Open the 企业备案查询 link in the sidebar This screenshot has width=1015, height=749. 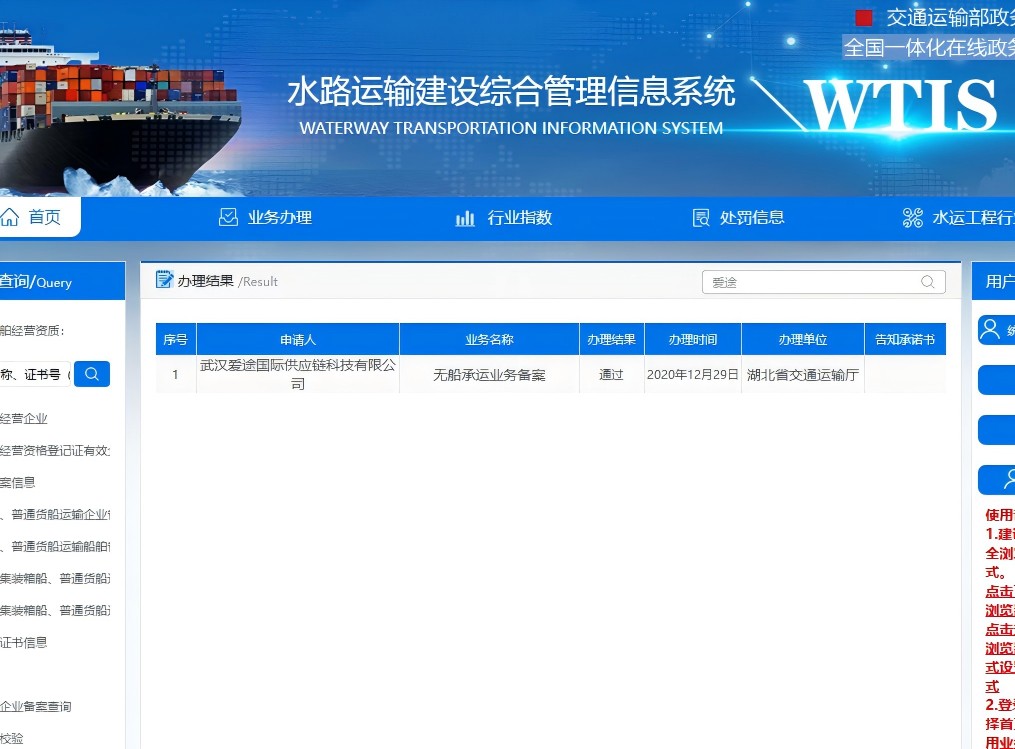(x=33, y=706)
